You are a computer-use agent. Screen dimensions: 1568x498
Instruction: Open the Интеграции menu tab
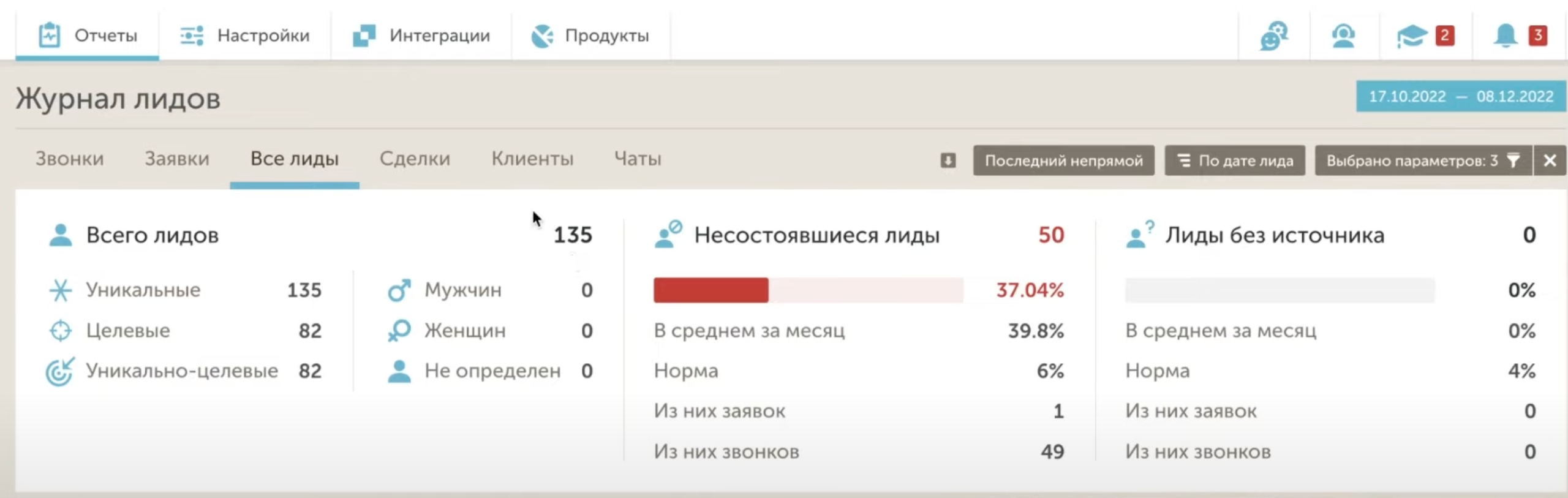tap(421, 36)
